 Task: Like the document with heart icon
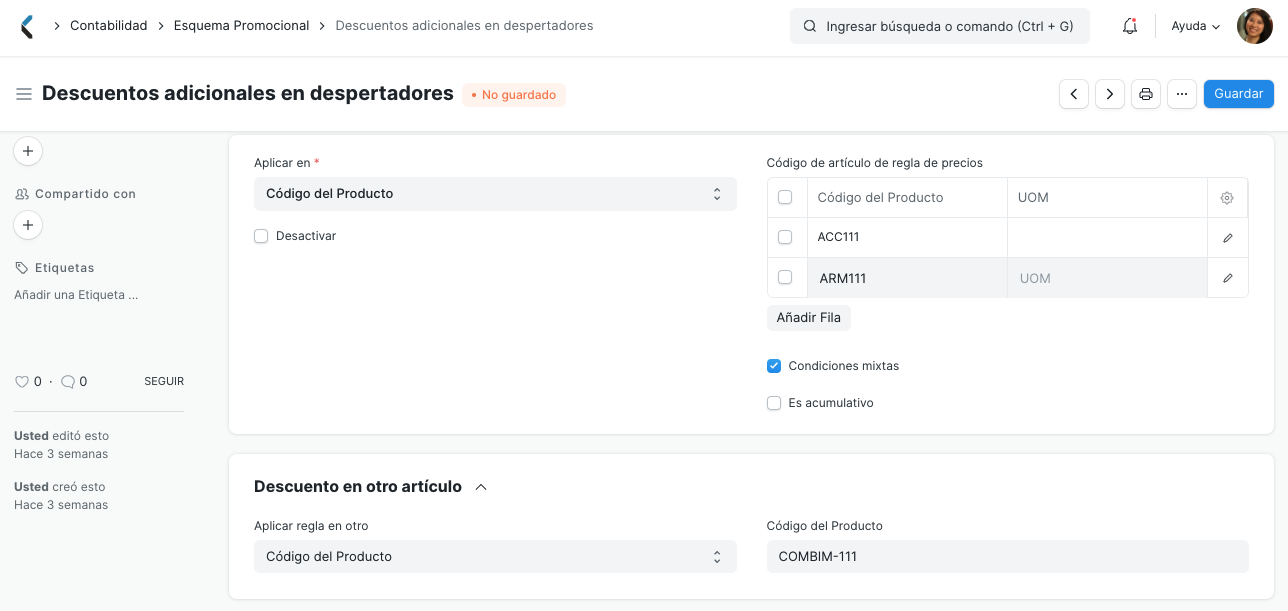pos(21,381)
